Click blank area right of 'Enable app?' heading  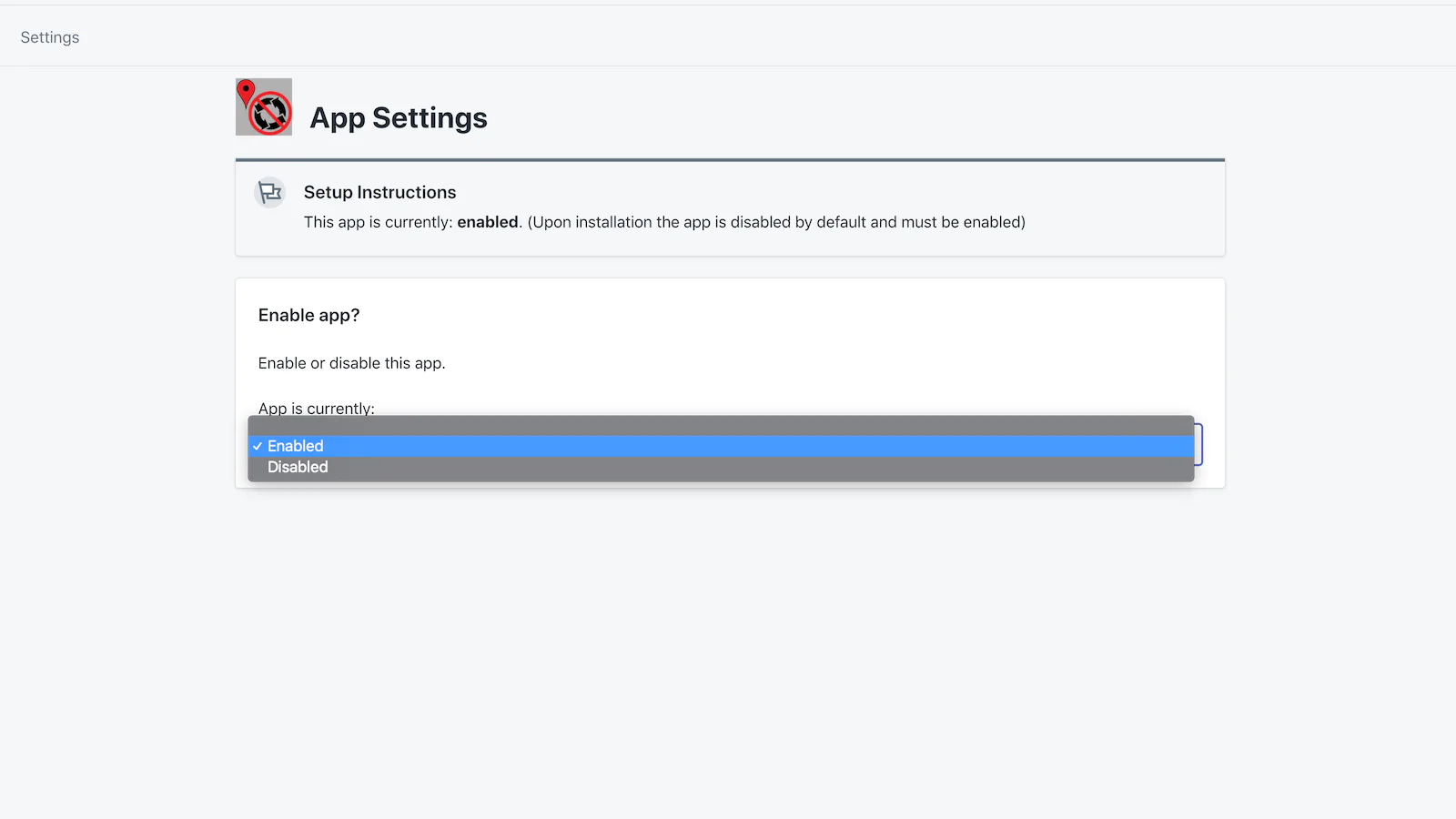(773, 315)
